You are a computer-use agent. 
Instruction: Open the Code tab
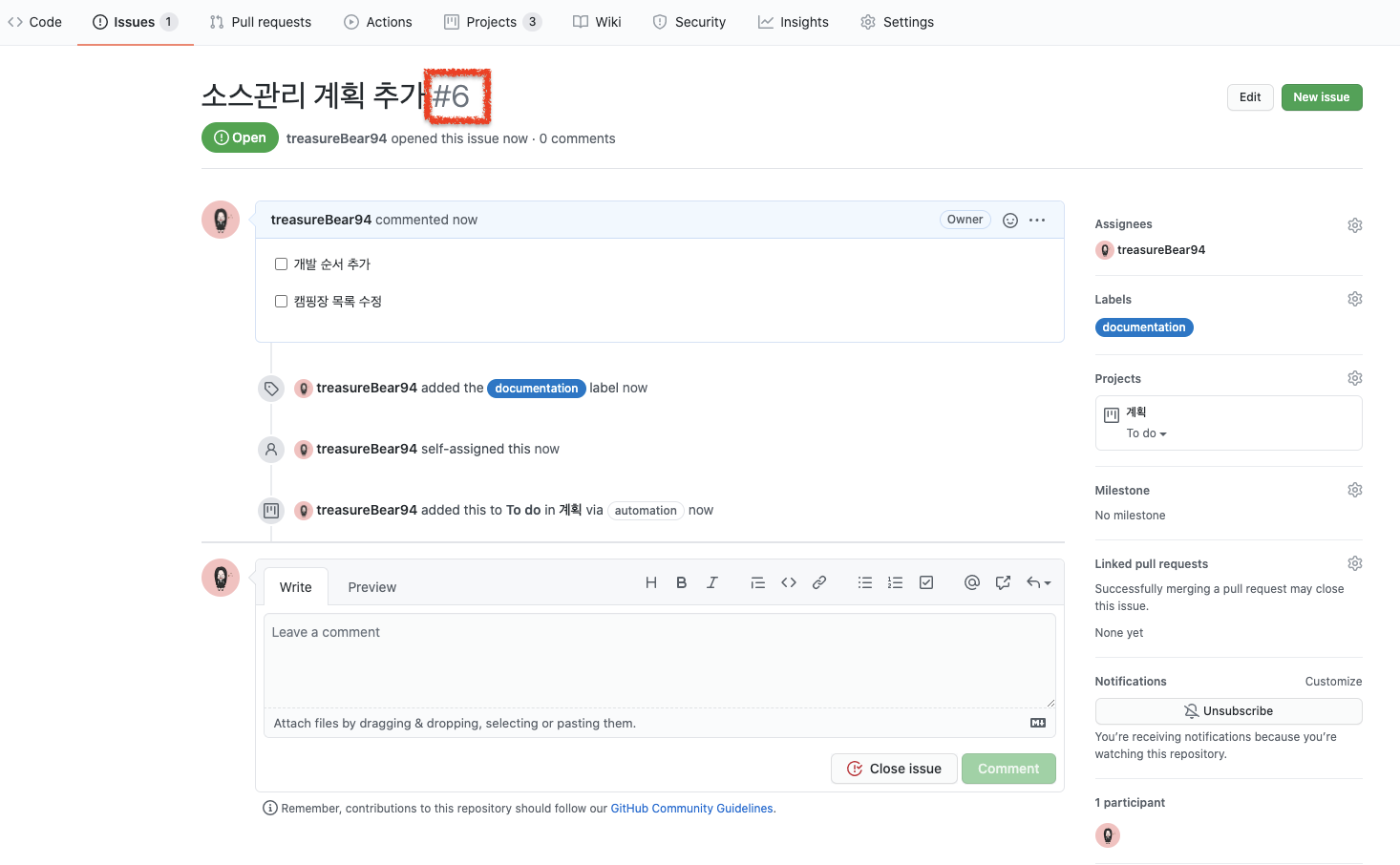[x=35, y=22]
